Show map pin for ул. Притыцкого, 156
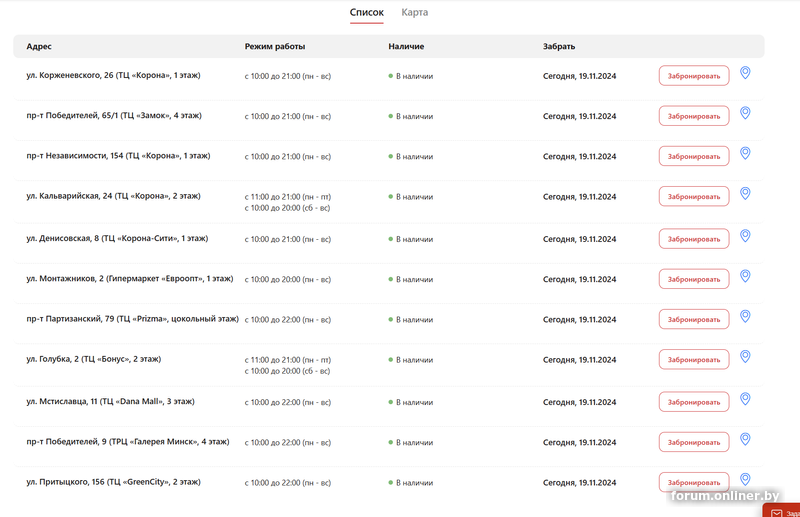Image resolution: width=800 pixels, height=517 pixels. pyautogui.click(x=745, y=480)
